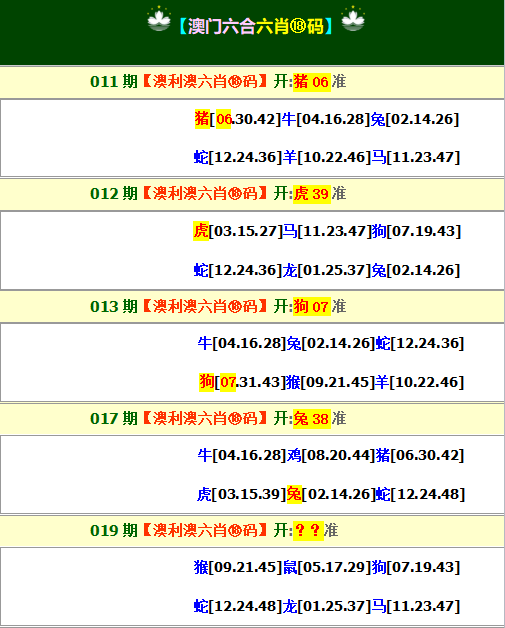Screen dimensions: 505x628
Task: Click the highlighted result 猪 06
Action: [x=312, y=82]
